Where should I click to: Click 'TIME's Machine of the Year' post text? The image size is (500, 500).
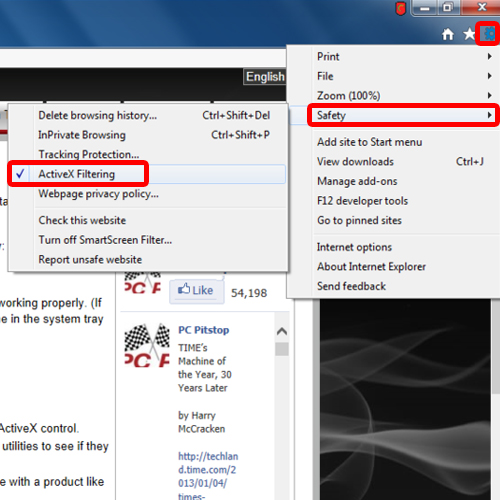(x=205, y=368)
